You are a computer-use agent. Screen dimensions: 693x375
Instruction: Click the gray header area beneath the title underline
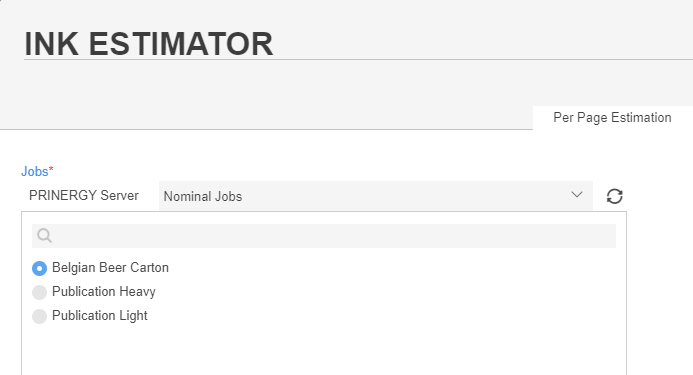coord(346,82)
